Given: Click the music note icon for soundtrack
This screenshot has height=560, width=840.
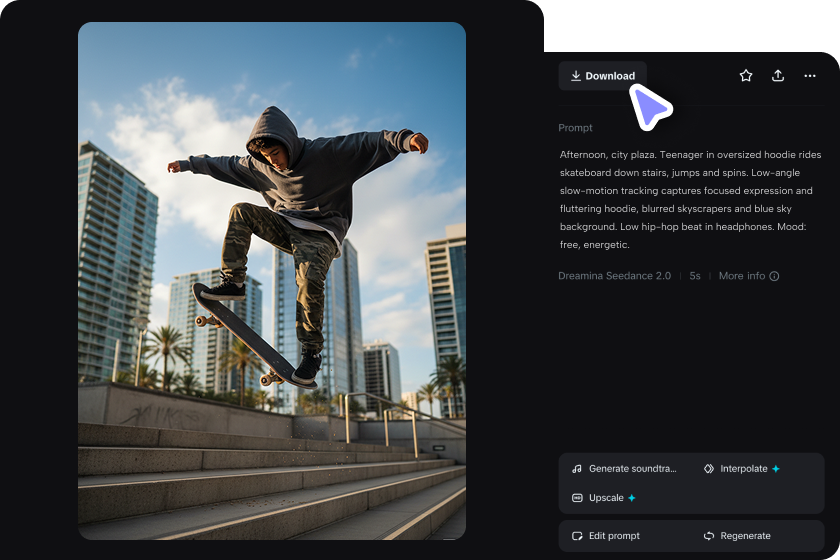Looking at the screenshot, I should 577,469.
